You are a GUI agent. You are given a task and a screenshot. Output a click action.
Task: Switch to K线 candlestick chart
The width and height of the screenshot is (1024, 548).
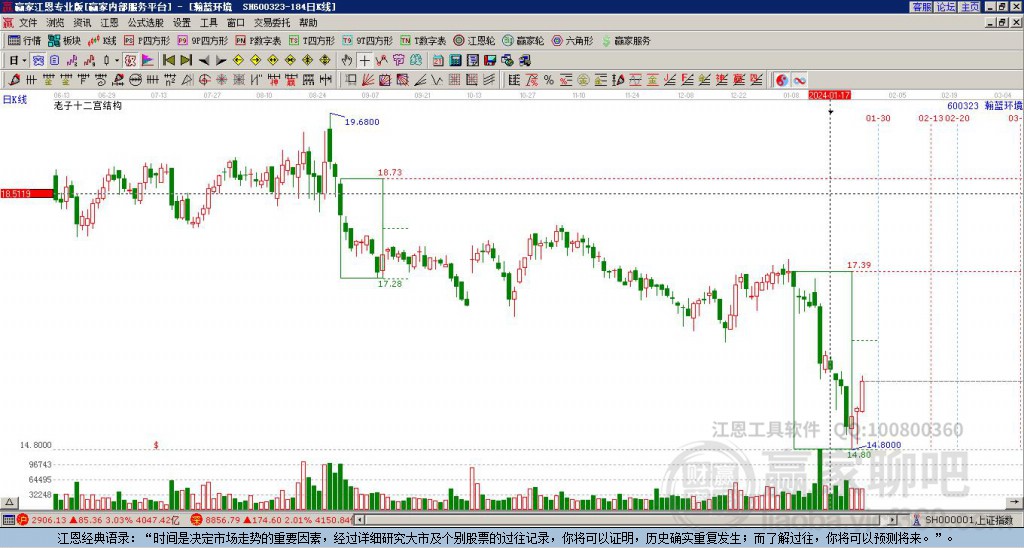102,40
